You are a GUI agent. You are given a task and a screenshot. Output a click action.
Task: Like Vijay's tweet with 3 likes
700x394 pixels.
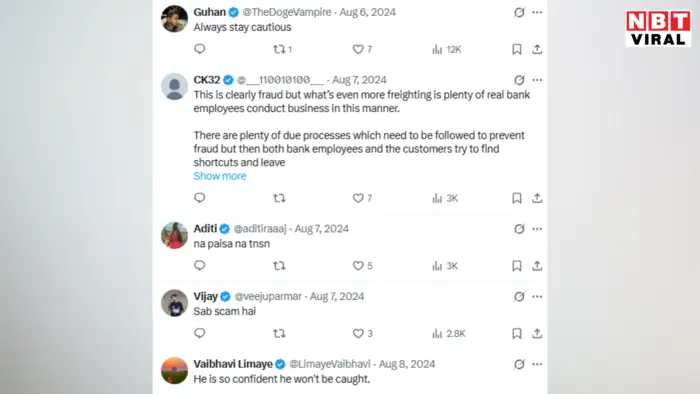362,333
